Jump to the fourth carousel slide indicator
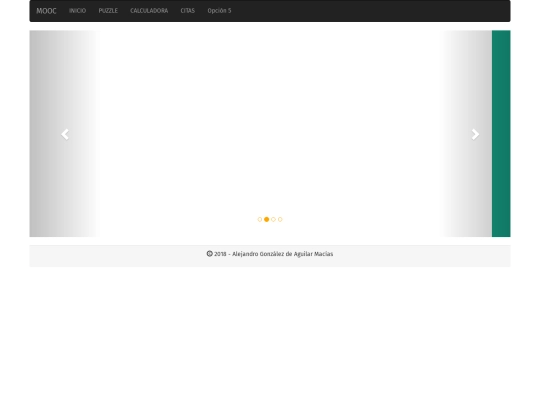This screenshot has width=540, height=405. point(280,219)
